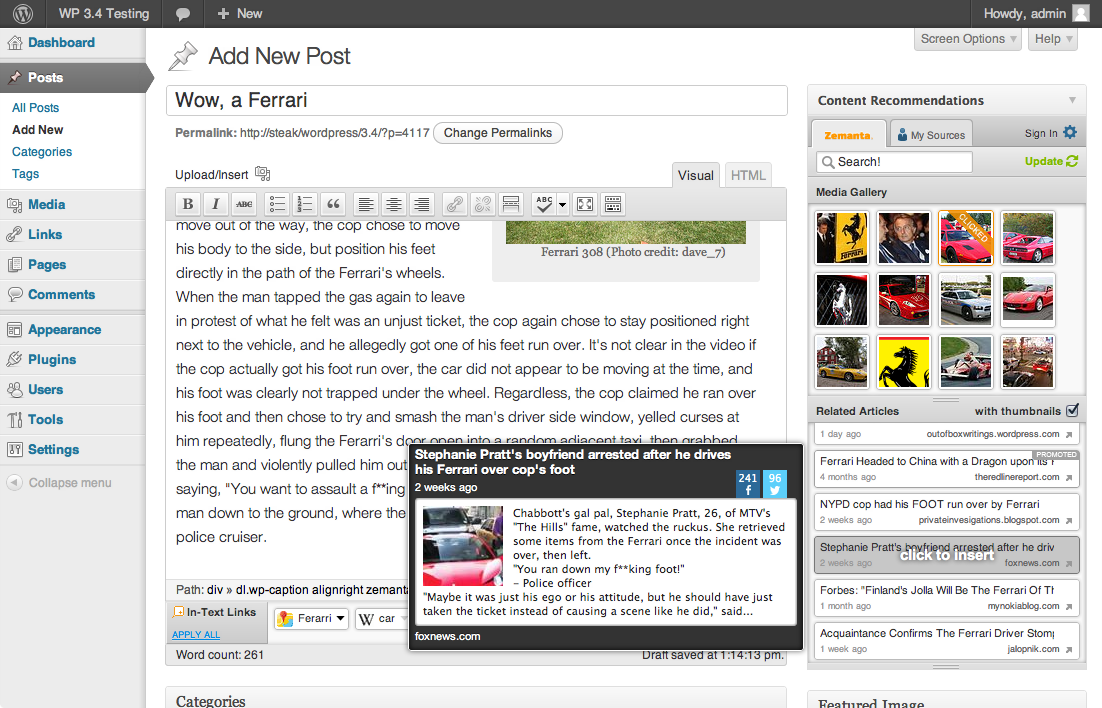Insert an unordered bullet list
The width and height of the screenshot is (1102, 708).
[277, 205]
